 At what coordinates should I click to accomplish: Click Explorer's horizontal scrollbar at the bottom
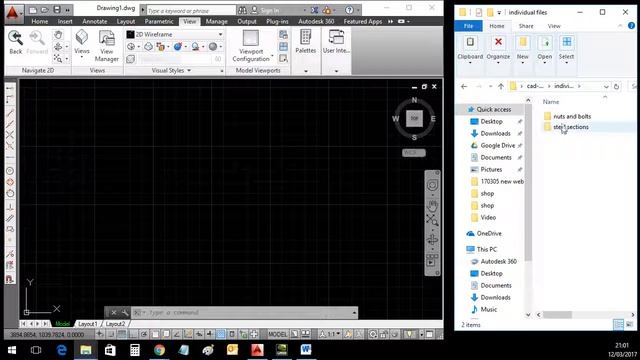pyautogui.click(x=558, y=315)
